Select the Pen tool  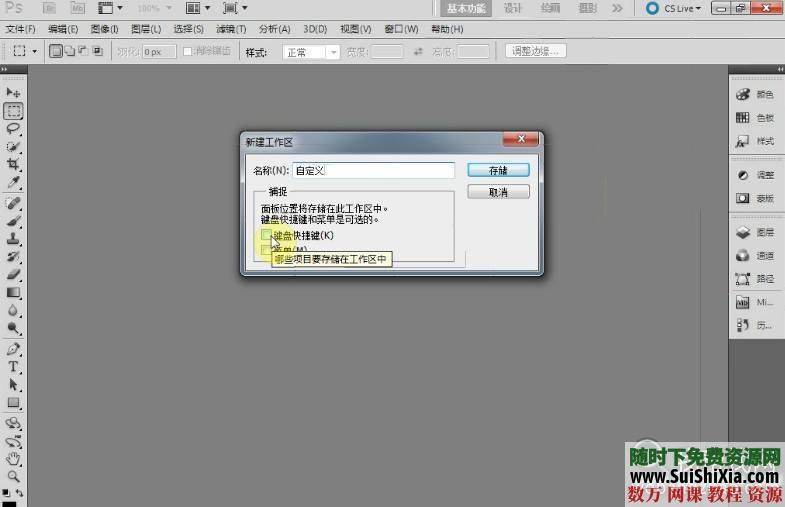coord(13,349)
